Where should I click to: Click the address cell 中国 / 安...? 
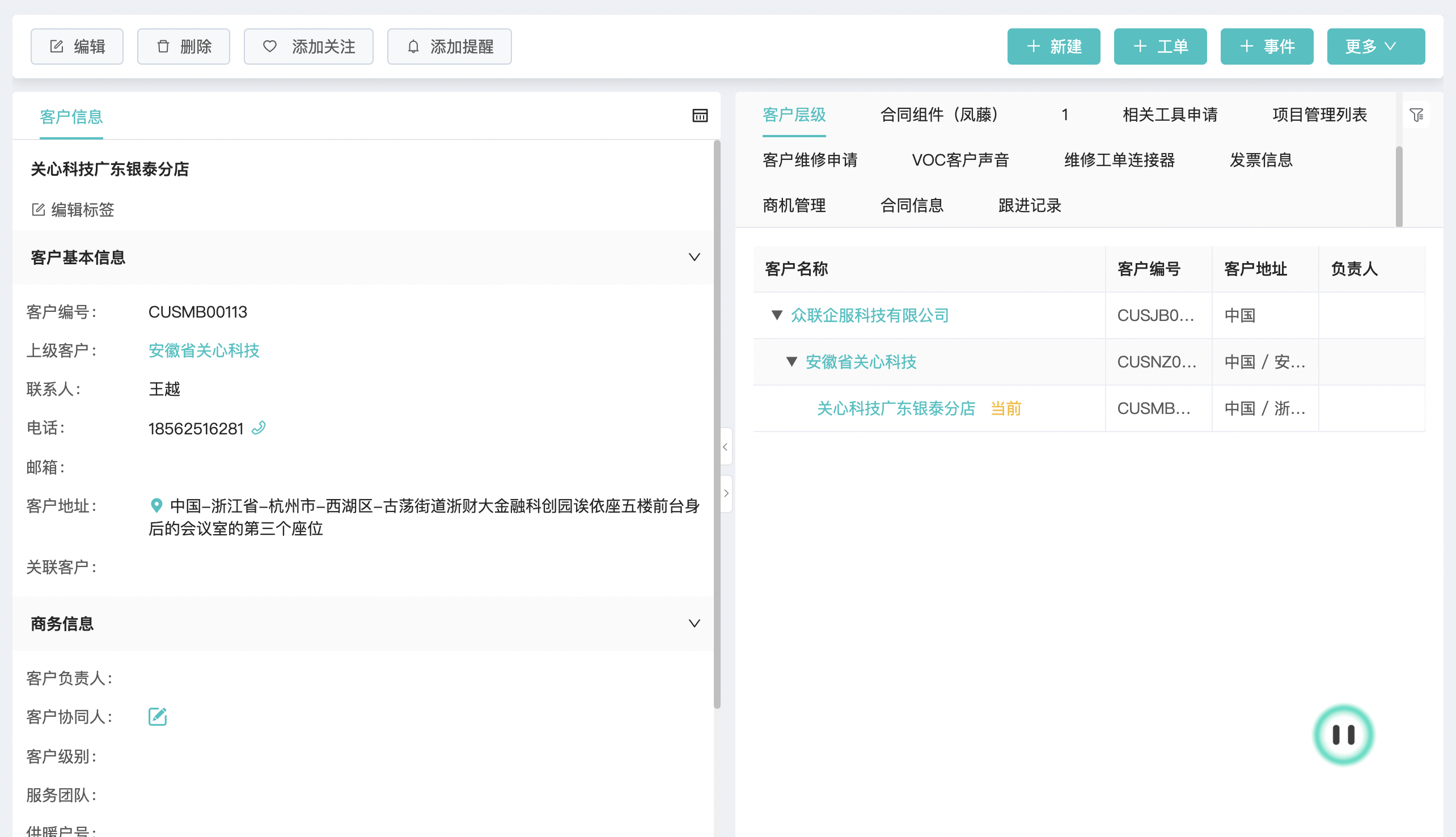tap(1265, 362)
